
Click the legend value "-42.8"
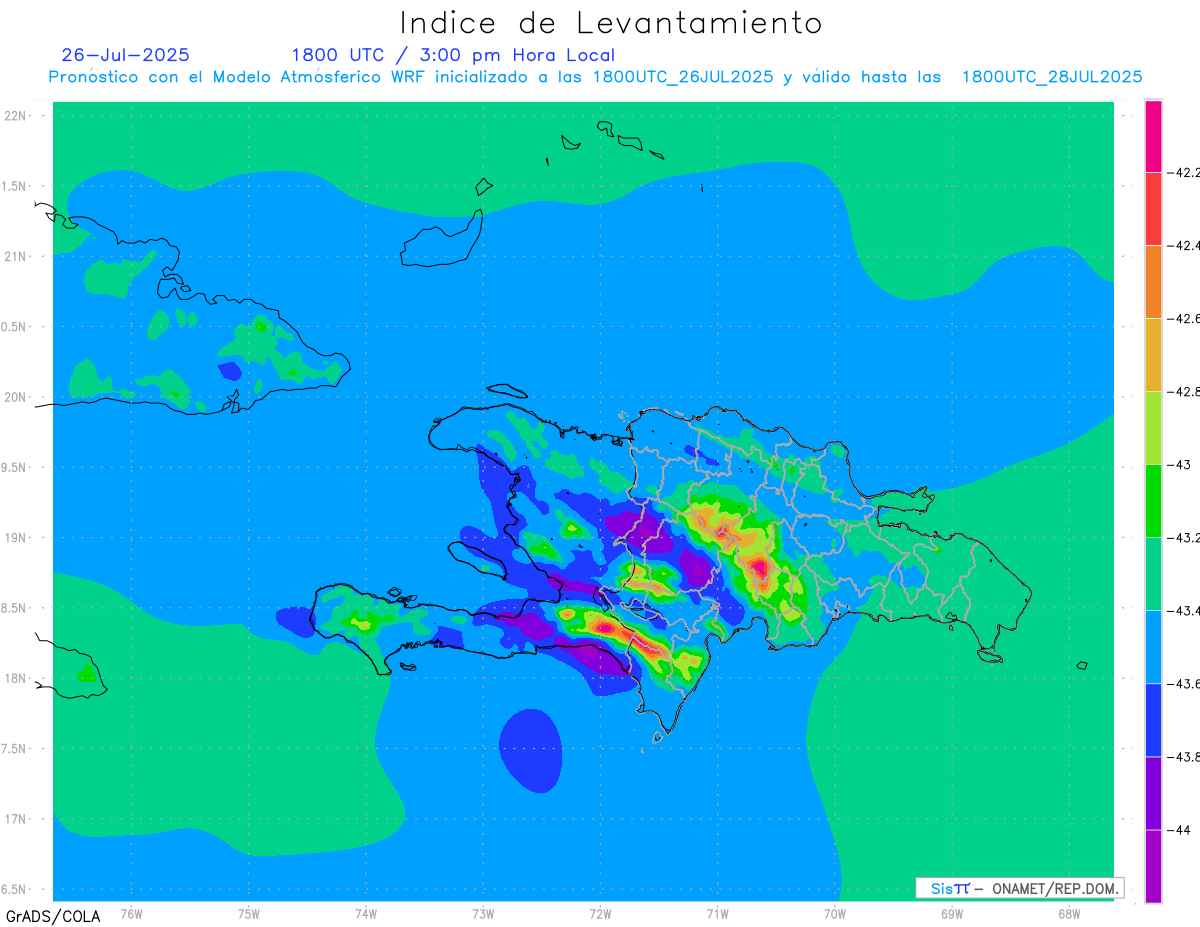(x=1184, y=391)
